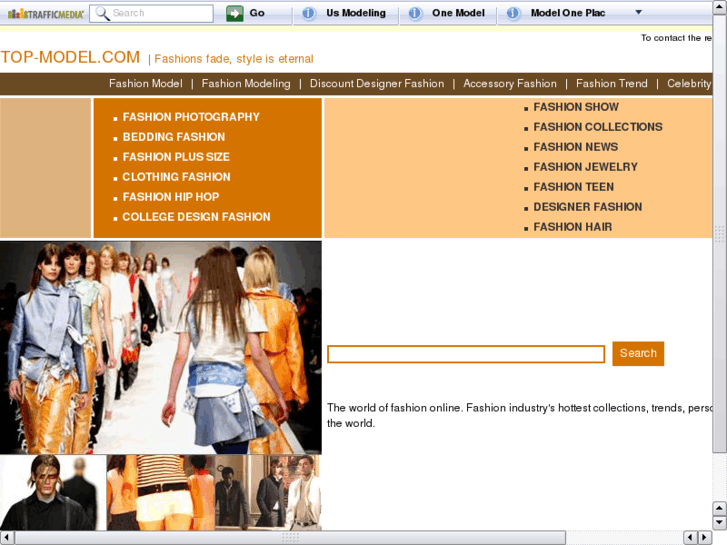Open the Fashion Plus Size link

pyautogui.click(x=176, y=157)
